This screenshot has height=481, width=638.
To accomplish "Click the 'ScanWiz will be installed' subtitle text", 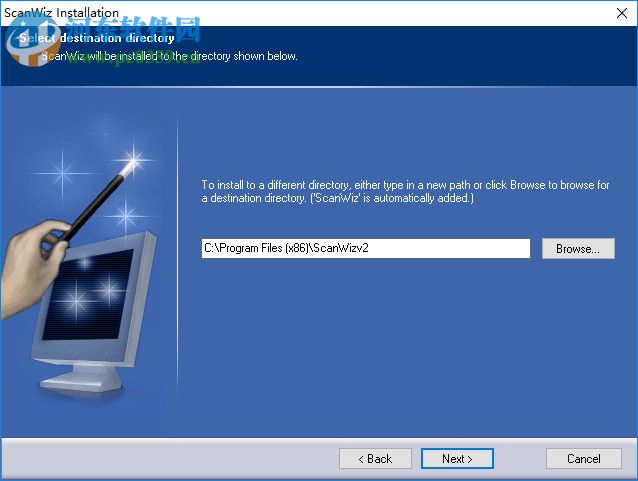I will pyautogui.click(x=169, y=56).
